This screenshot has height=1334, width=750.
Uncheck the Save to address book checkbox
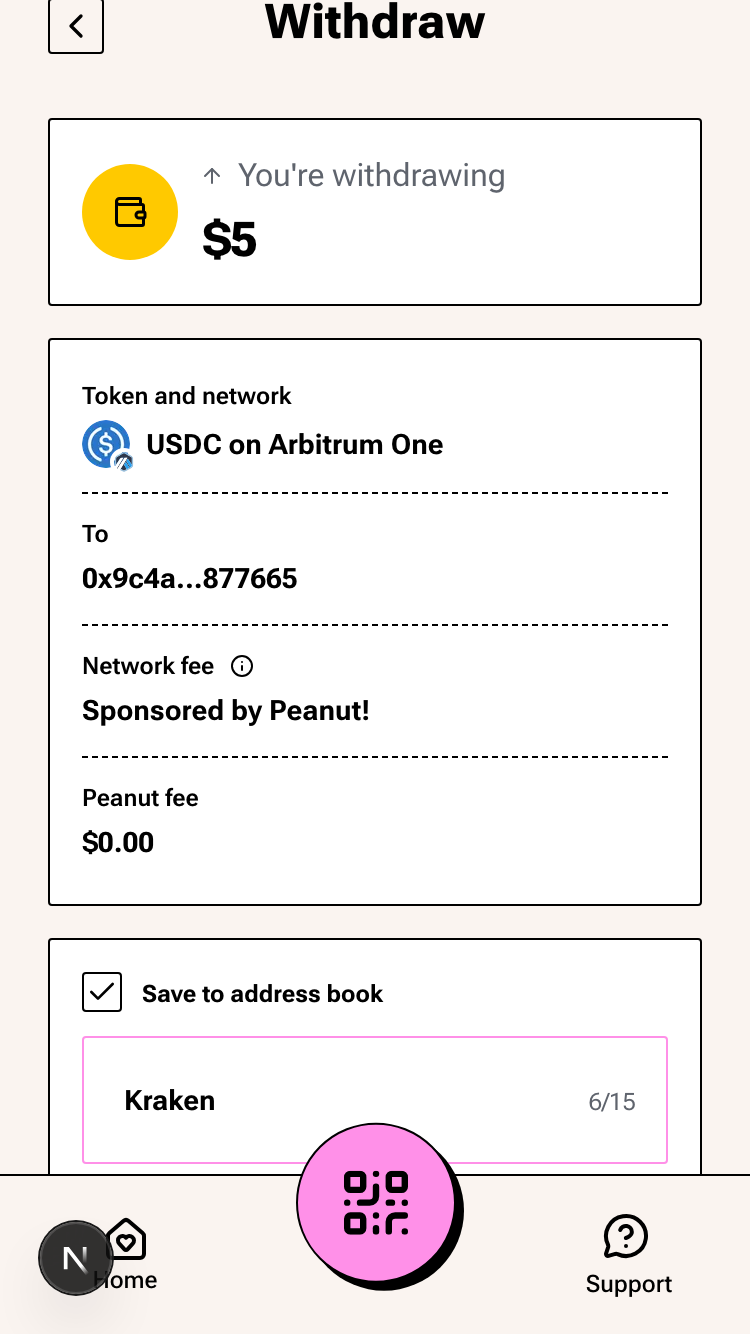102,992
